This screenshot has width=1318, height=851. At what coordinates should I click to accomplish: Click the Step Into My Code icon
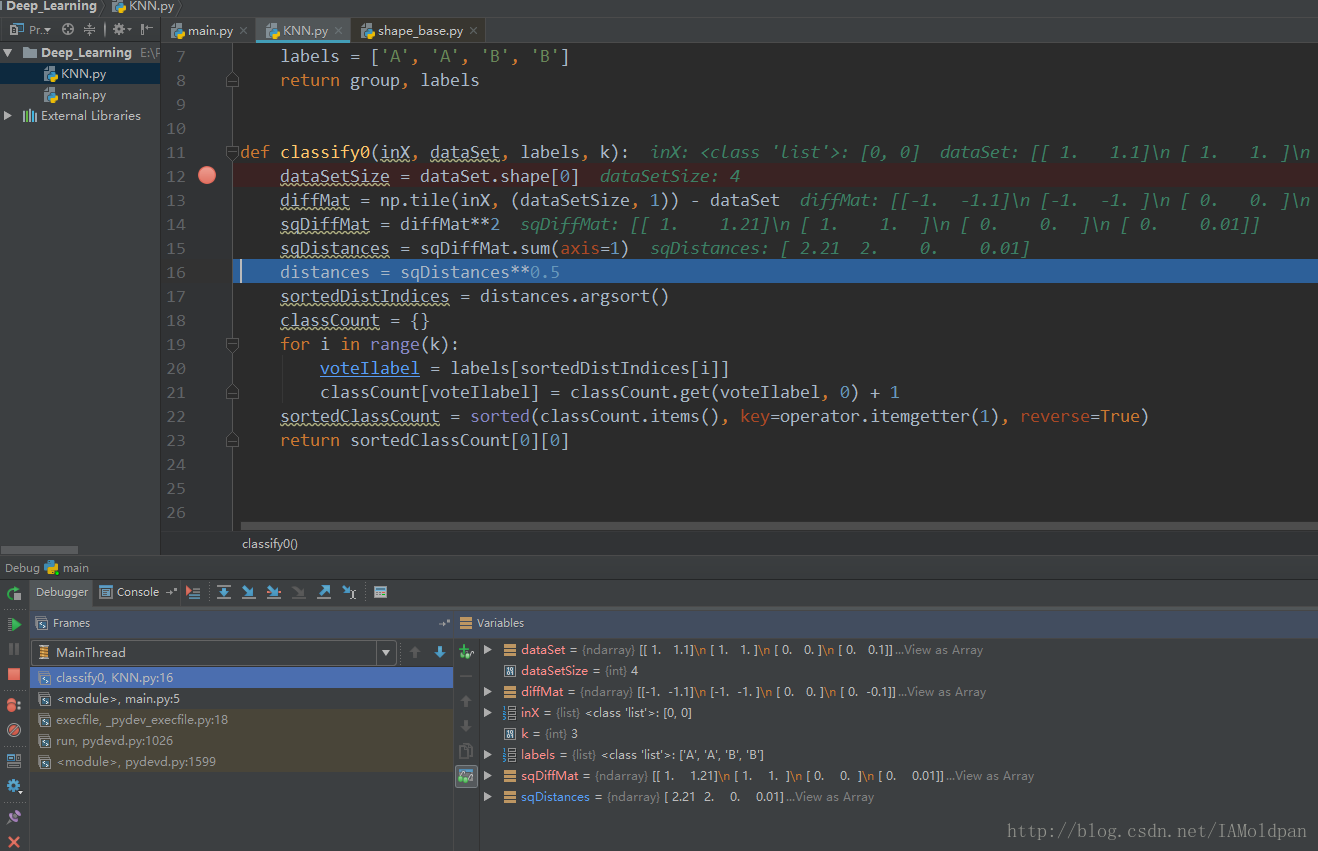[x=274, y=593]
